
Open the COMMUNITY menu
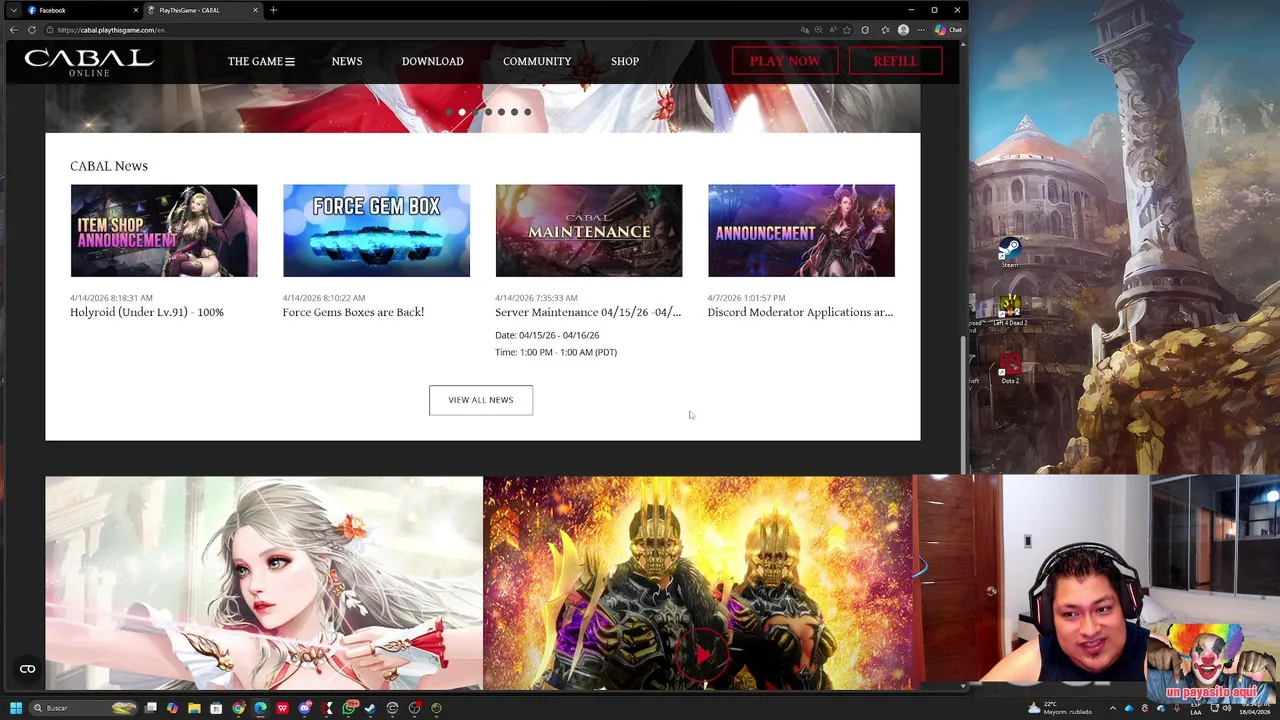(x=537, y=62)
